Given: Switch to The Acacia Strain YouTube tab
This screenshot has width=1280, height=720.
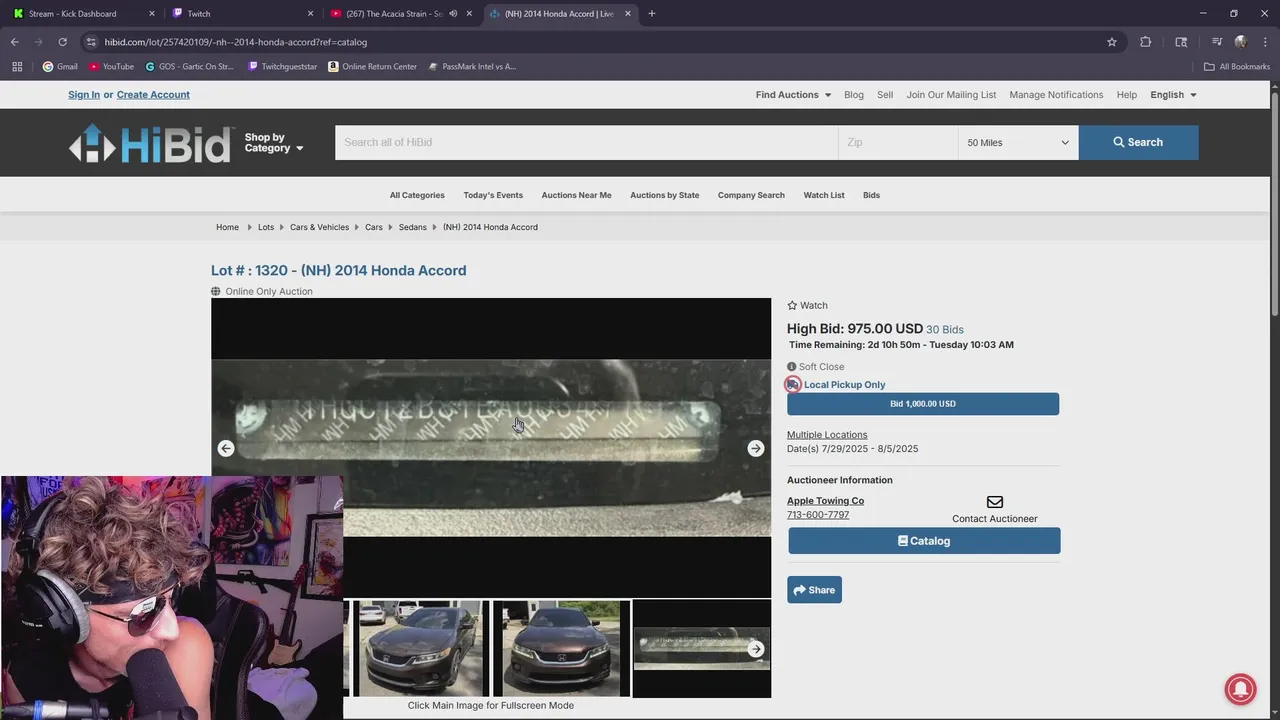Looking at the screenshot, I should pos(399,14).
